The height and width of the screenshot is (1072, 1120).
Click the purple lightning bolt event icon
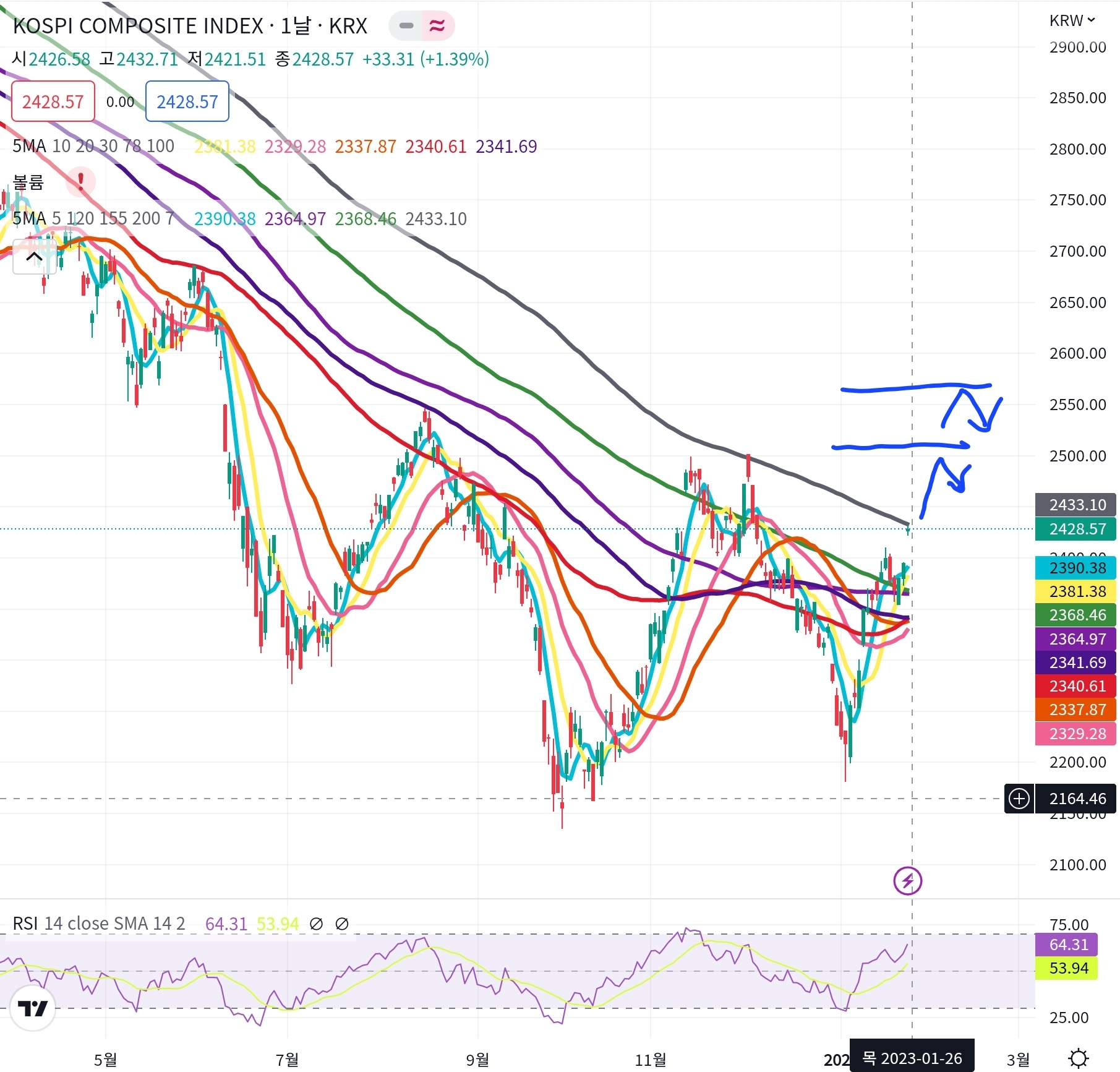click(x=907, y=880)
